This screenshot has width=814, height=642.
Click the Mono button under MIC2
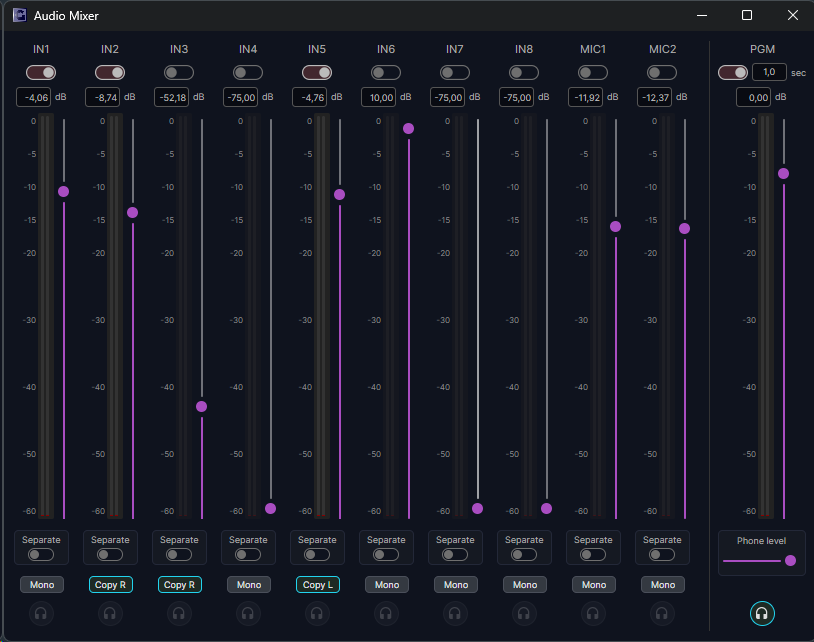click(663, 585)
